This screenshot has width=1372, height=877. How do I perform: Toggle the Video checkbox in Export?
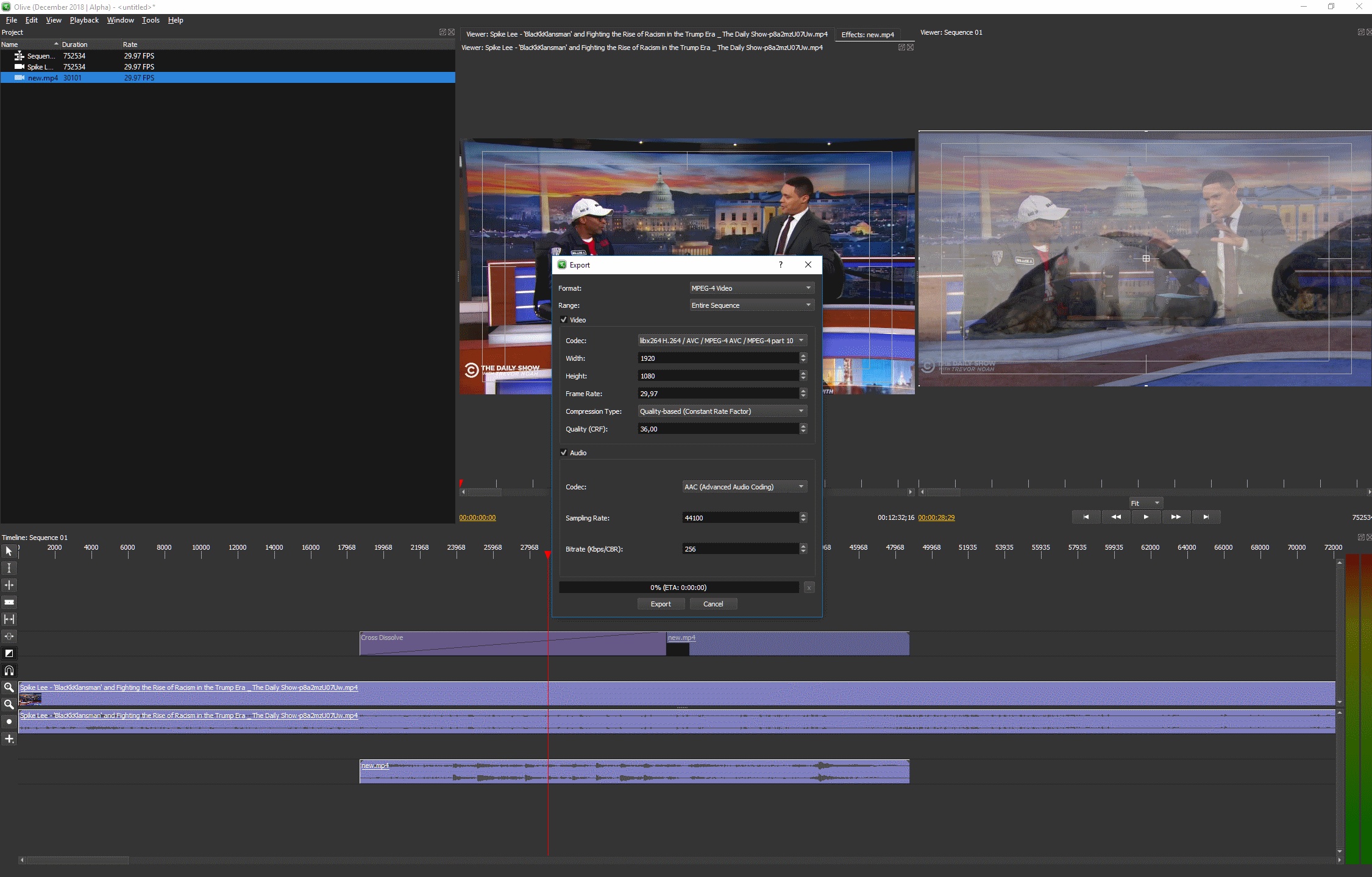(x=564, y=319)
